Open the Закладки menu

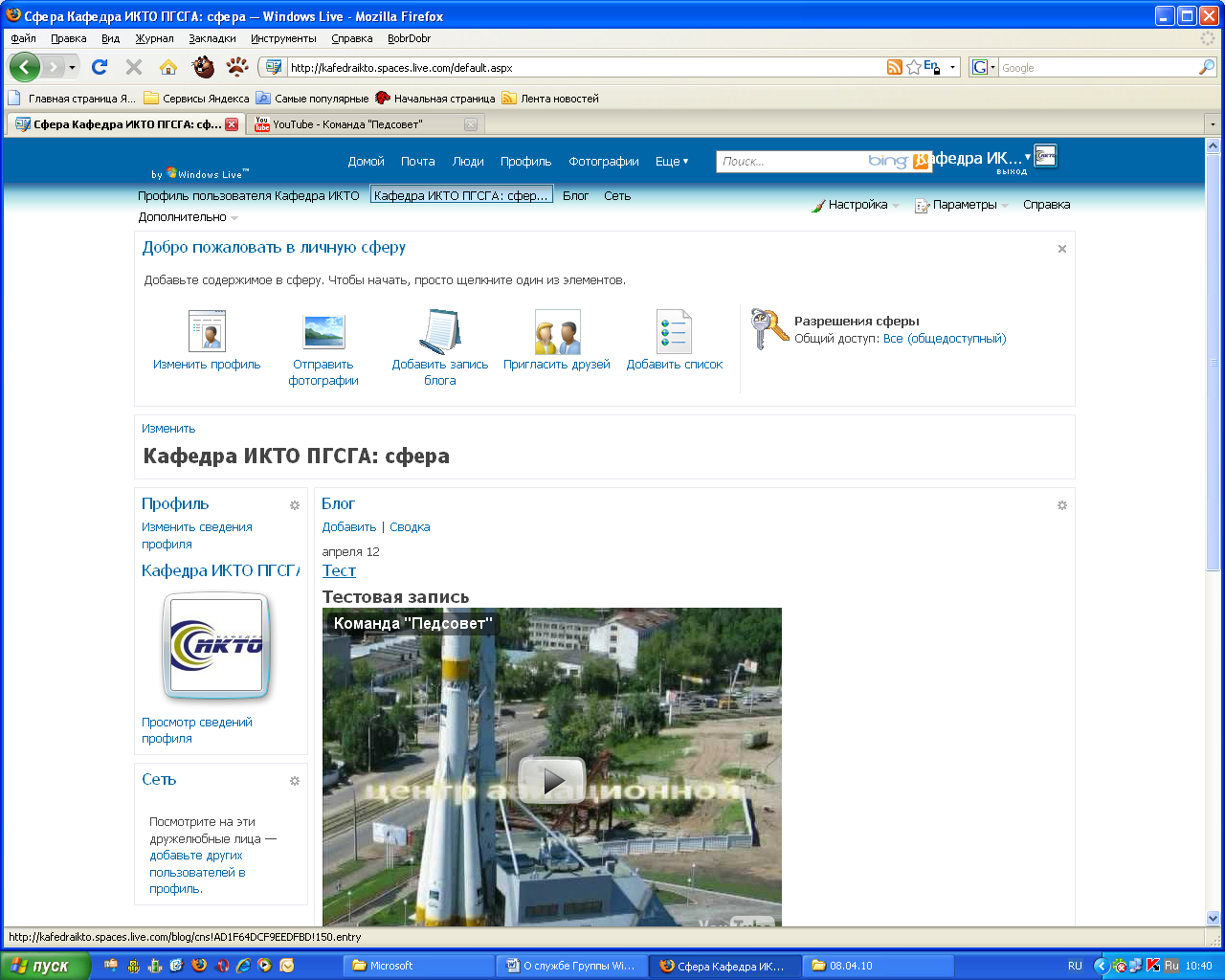pyautogui.click(x=212, y=38)
